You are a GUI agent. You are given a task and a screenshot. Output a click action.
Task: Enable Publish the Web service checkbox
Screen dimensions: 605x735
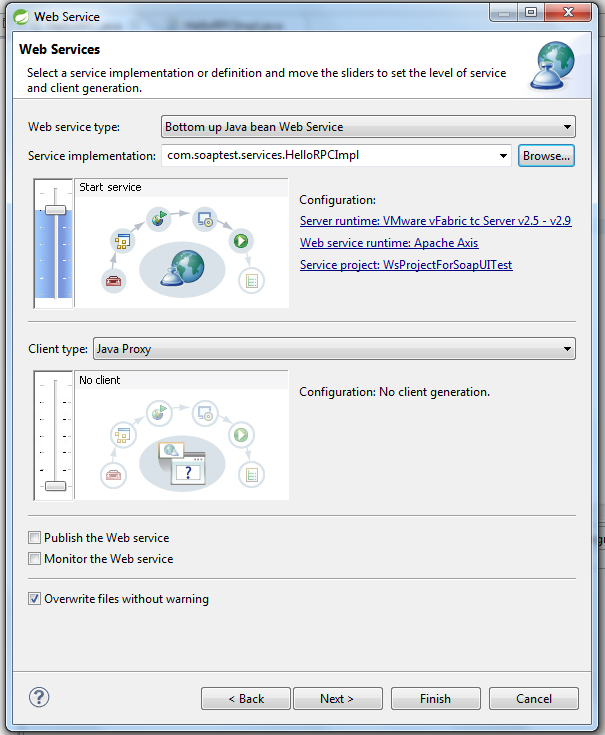point(34,538)
